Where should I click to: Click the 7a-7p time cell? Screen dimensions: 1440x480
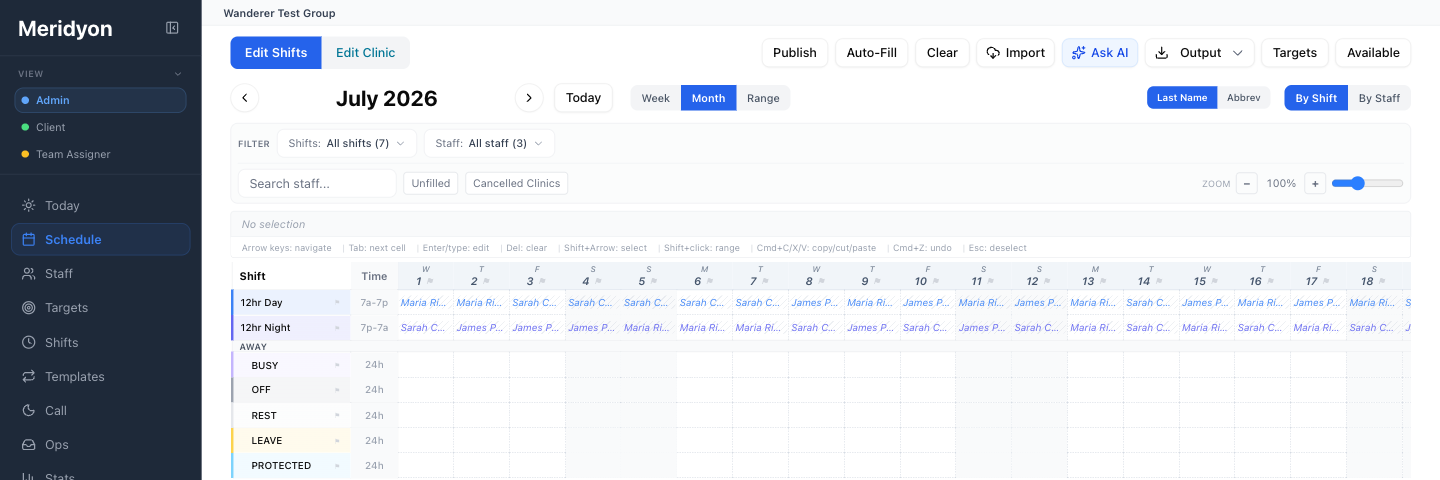point(374,302)
